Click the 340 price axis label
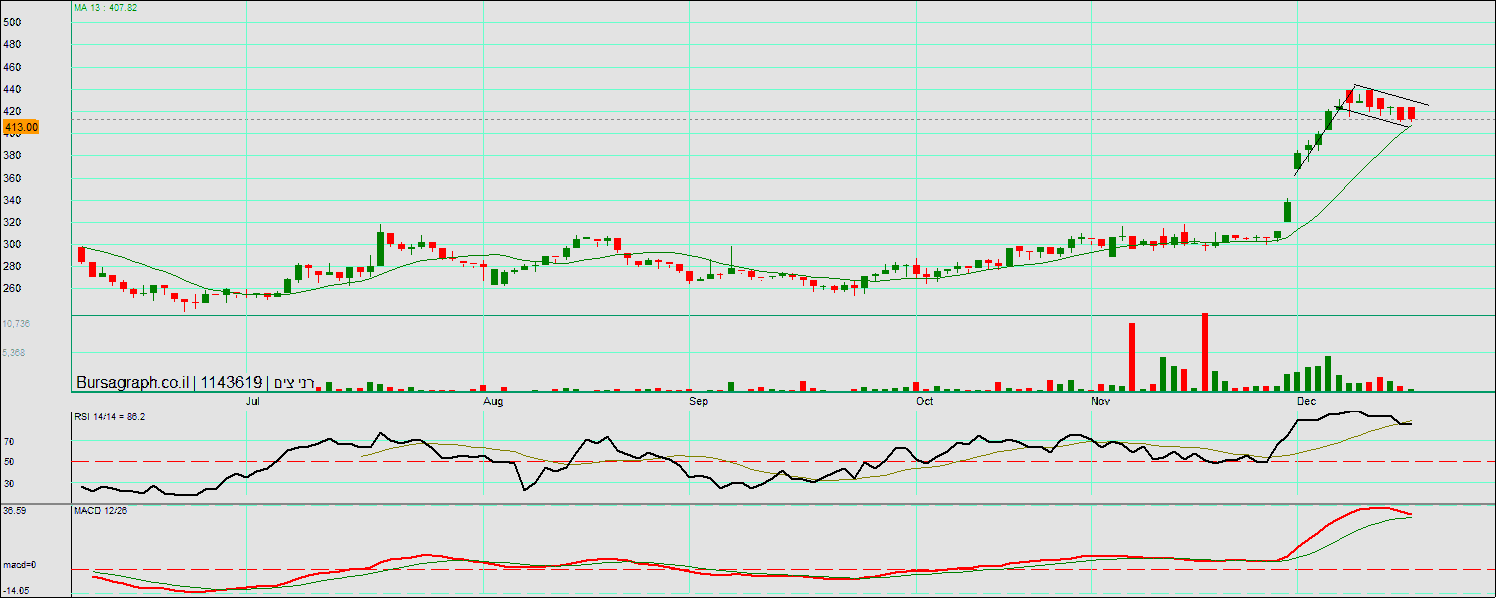1496x598 pixels. [x=12, y=200]
